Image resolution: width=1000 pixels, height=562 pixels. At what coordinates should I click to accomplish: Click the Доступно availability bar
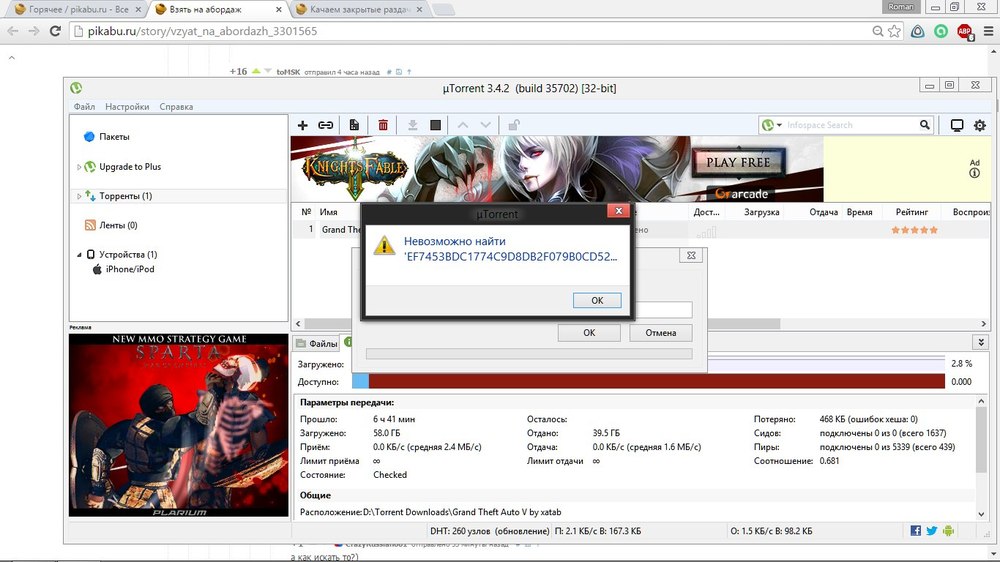pos(648,381)
